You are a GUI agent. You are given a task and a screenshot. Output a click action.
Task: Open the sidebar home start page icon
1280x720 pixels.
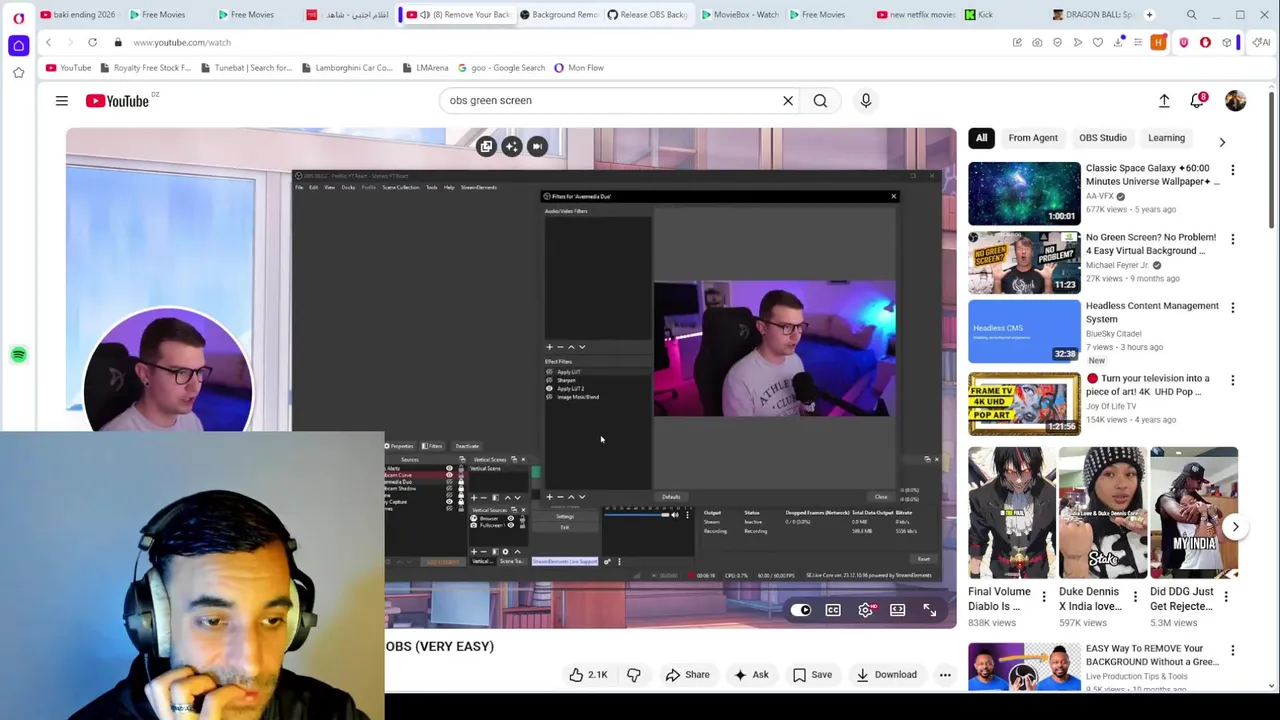[18, 45]
